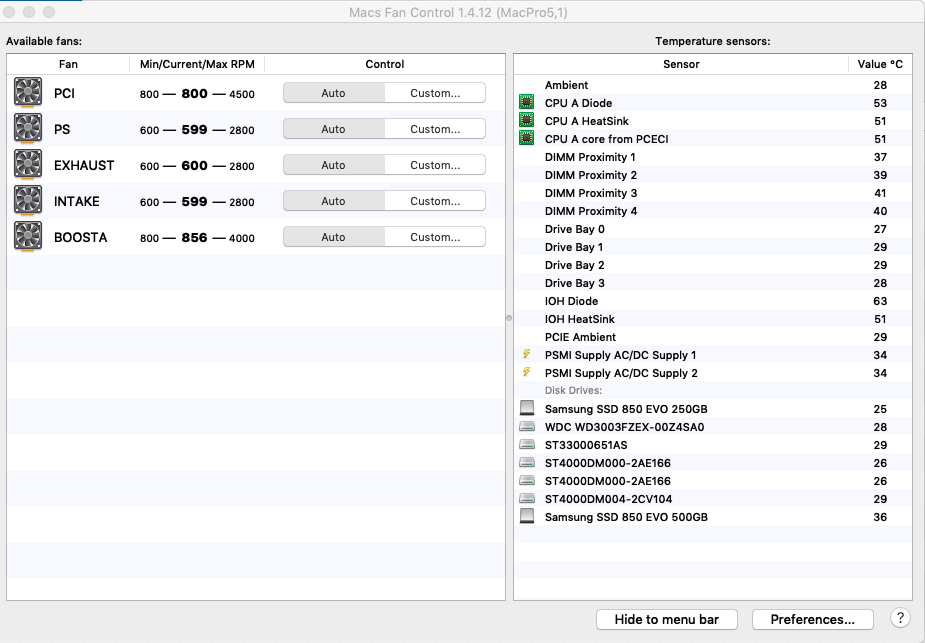925x643 pixels.
Task: Open the help question mark button
Action: point(900,618)
